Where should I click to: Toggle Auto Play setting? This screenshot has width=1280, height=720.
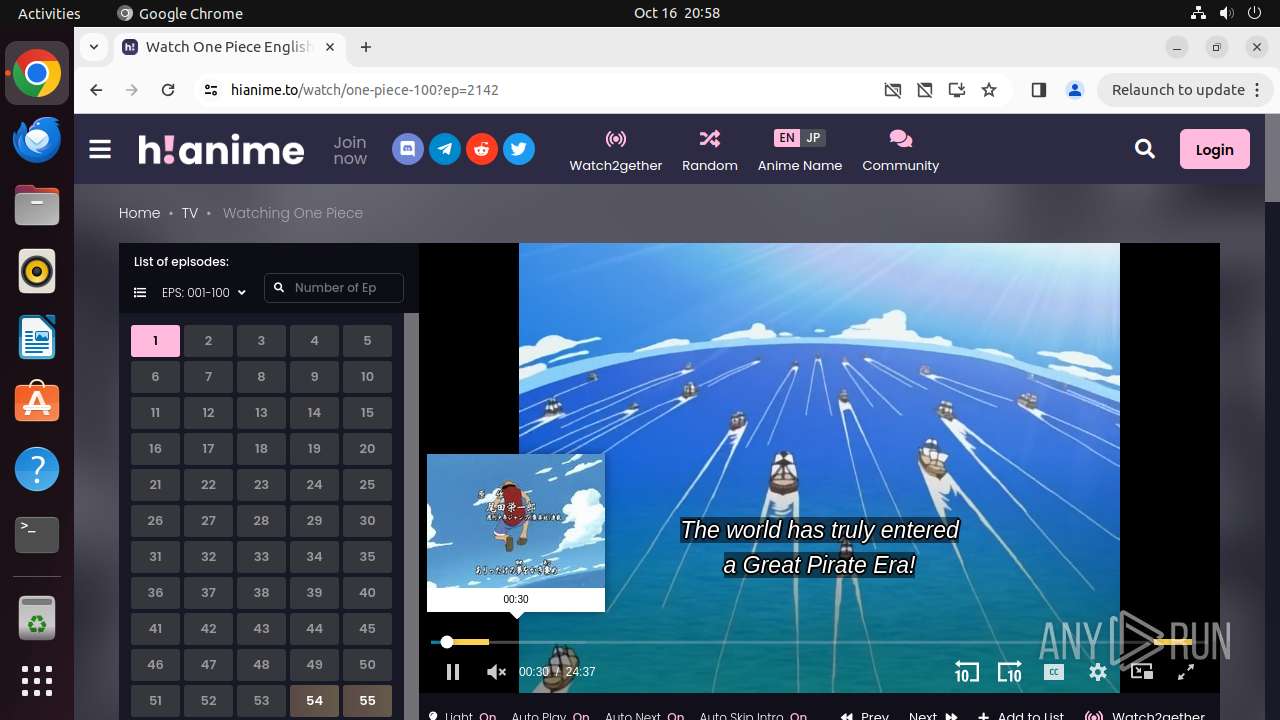click(550, 715)
